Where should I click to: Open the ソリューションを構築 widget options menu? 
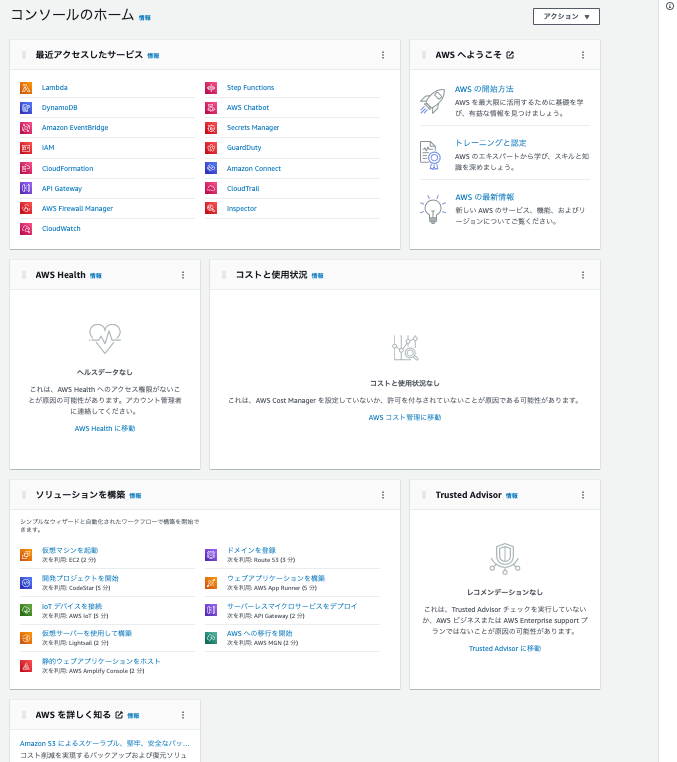pos(383,495)
